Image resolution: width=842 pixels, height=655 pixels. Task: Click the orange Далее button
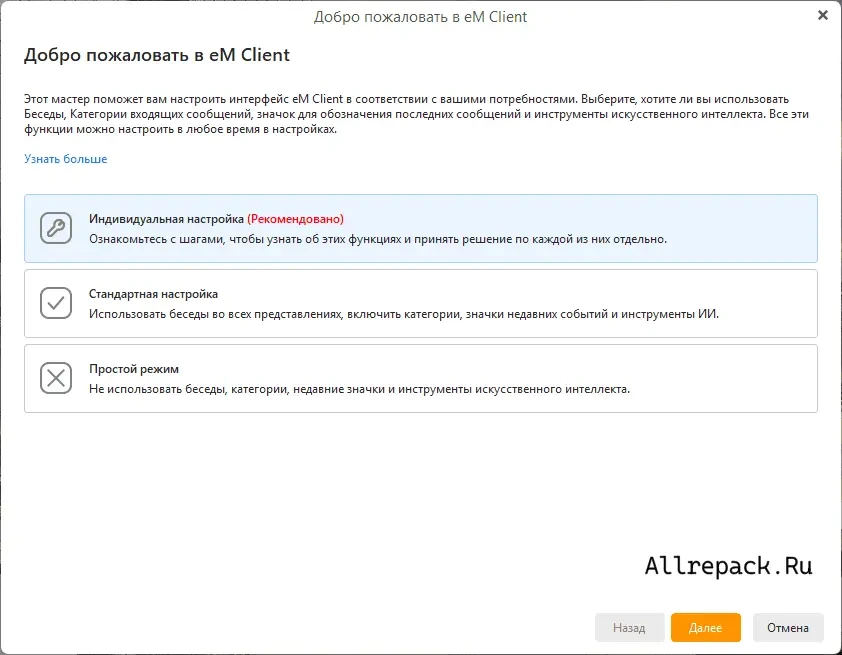tap(706, 628)
